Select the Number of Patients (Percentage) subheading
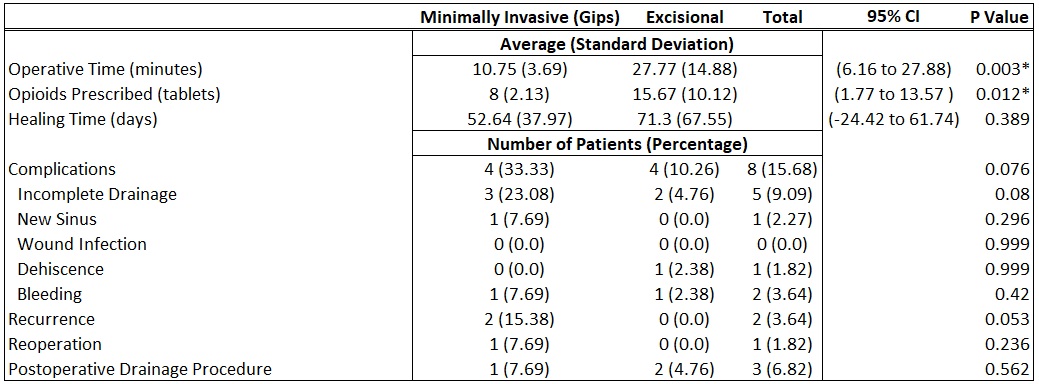1039x384 pixels. [x=617, y=144]
